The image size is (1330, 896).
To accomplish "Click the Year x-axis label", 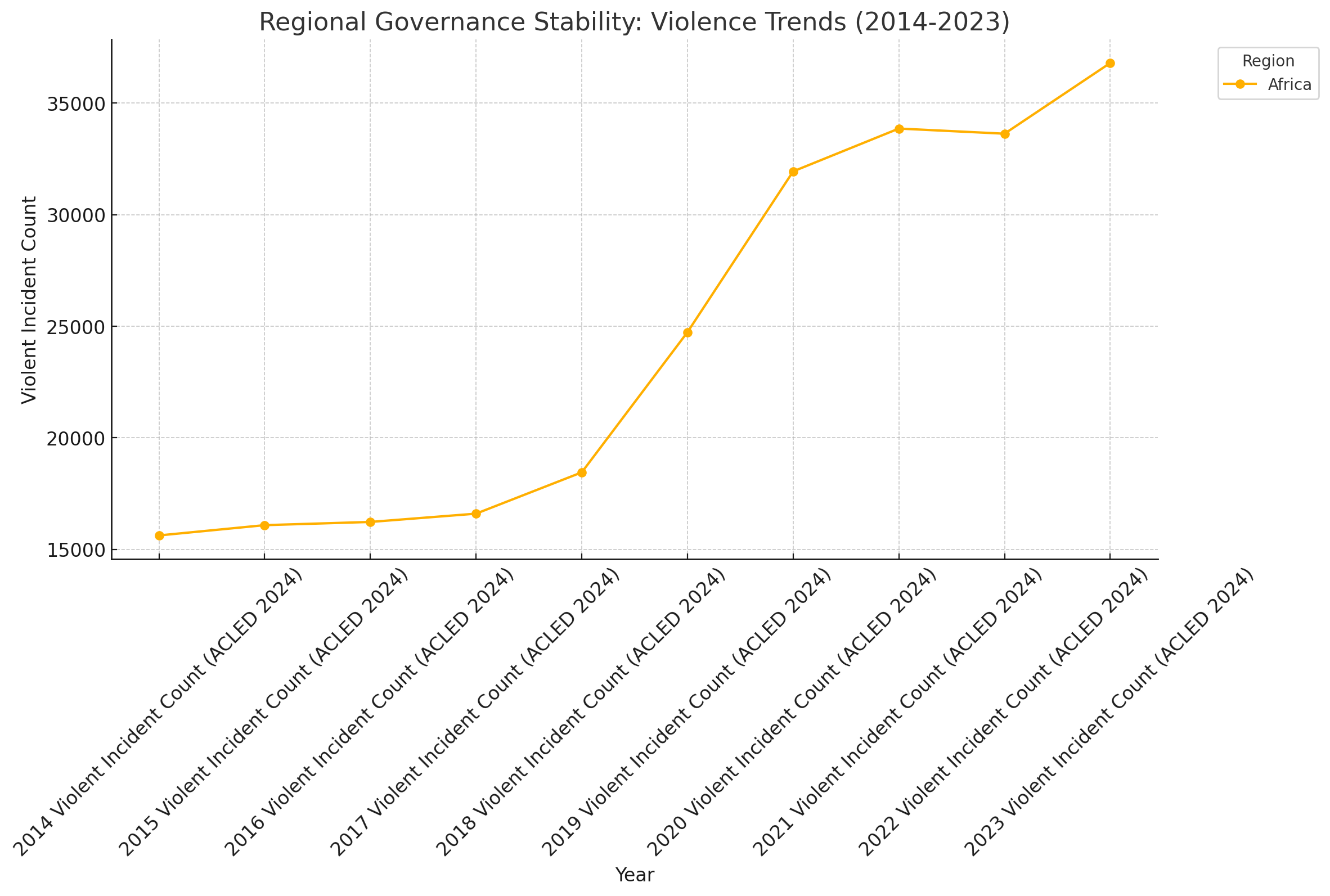I will click(x=635, y=875).
